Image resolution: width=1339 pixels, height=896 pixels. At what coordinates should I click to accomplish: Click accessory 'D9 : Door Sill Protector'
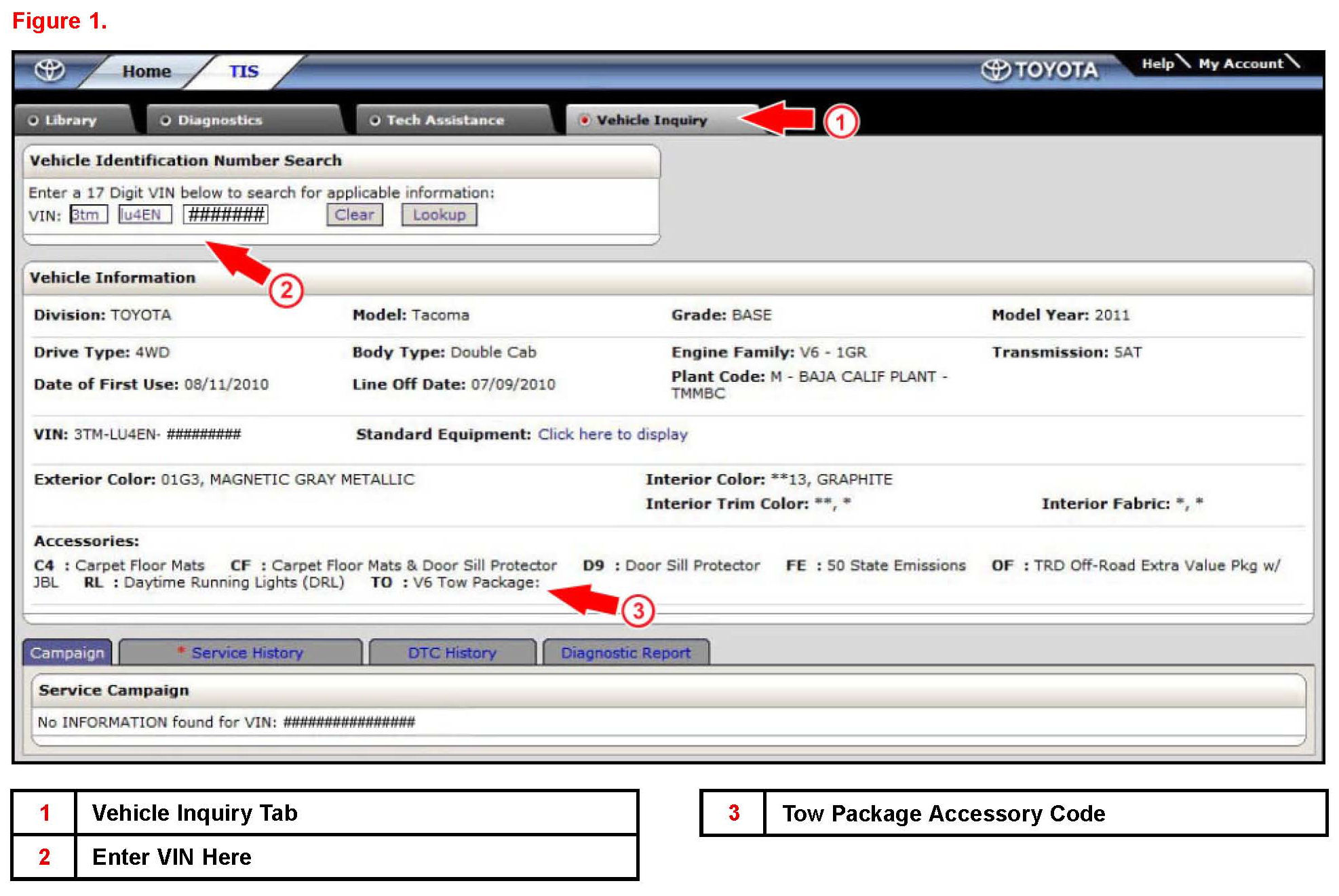click(x=672, y=566)
